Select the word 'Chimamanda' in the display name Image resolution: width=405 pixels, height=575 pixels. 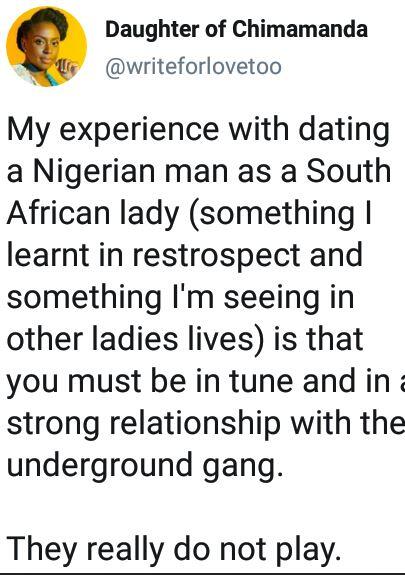coord(300,29)
